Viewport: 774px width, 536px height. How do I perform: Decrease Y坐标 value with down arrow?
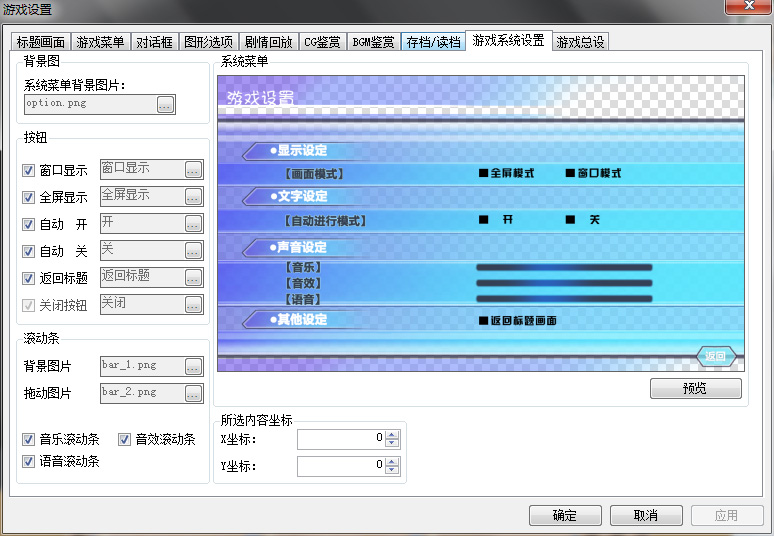point(392,469)
